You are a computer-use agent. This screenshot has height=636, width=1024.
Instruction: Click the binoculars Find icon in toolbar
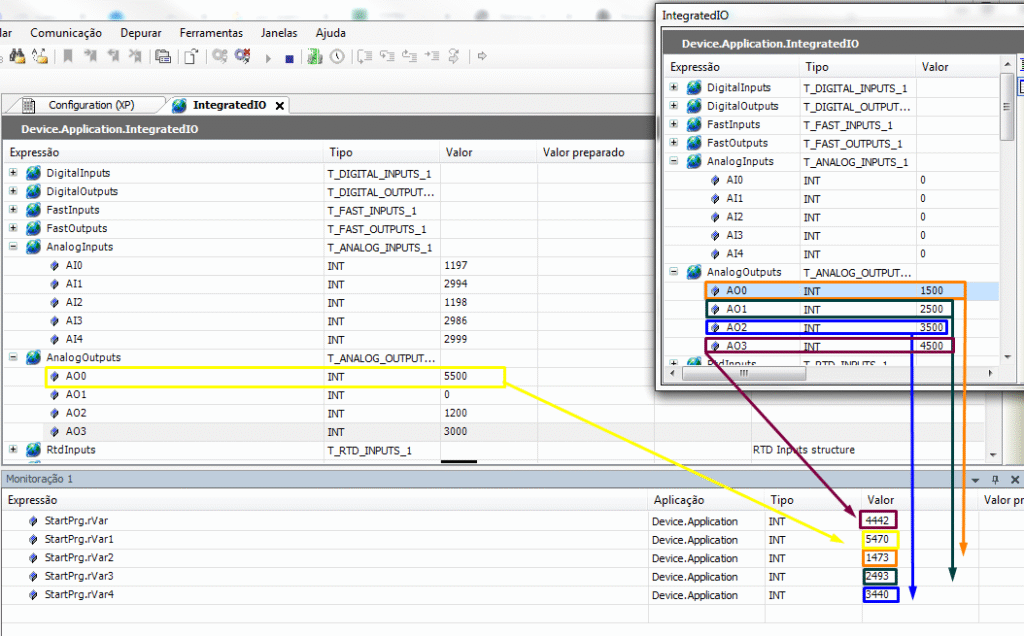pos(17,56)
